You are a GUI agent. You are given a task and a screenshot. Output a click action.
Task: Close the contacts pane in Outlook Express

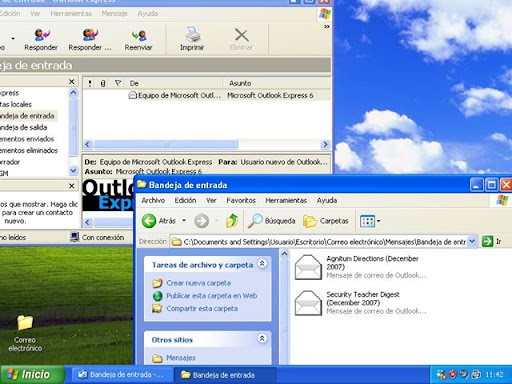coord(71,186)
